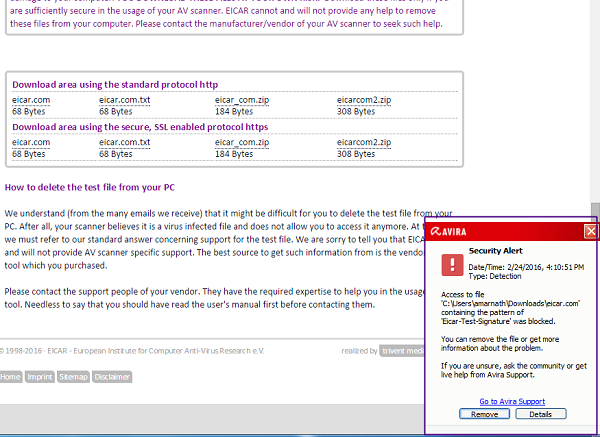
Task: Click the Avira logo in popup header
Action: [448, 232]
